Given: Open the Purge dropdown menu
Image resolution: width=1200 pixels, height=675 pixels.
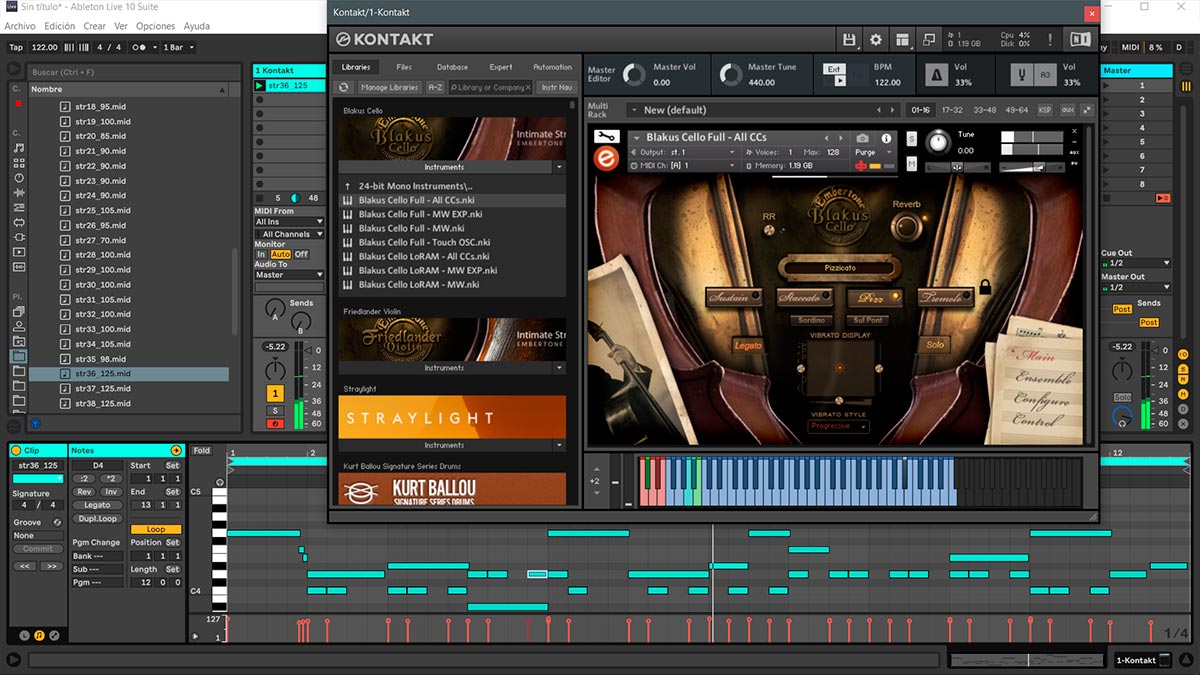Looking at the screenshot, I should (x=872, y=152).
